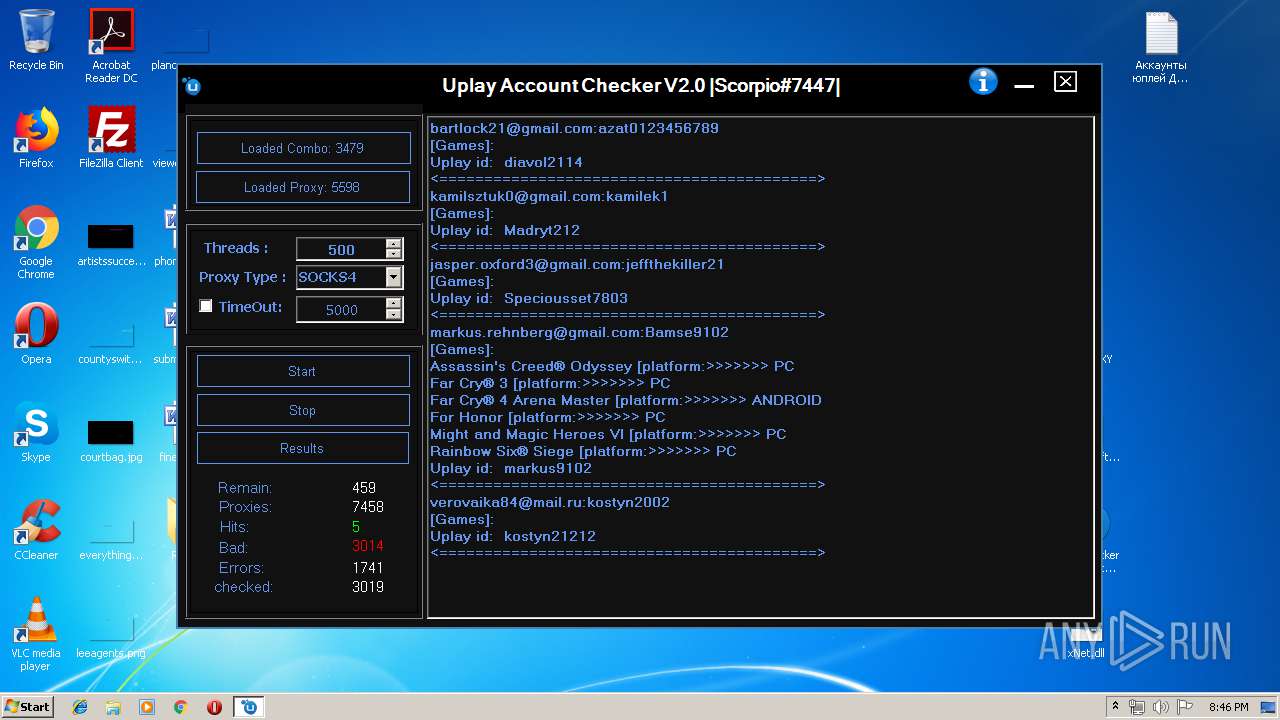Open Google Chrome desktop shortcut

click(x=36, y=242)
